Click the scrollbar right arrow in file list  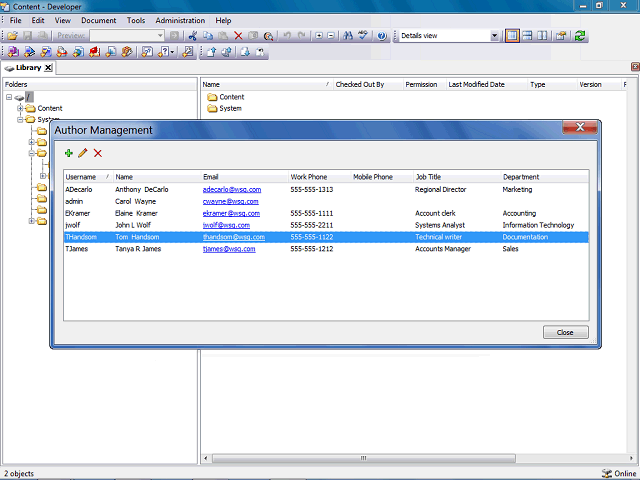631,458
